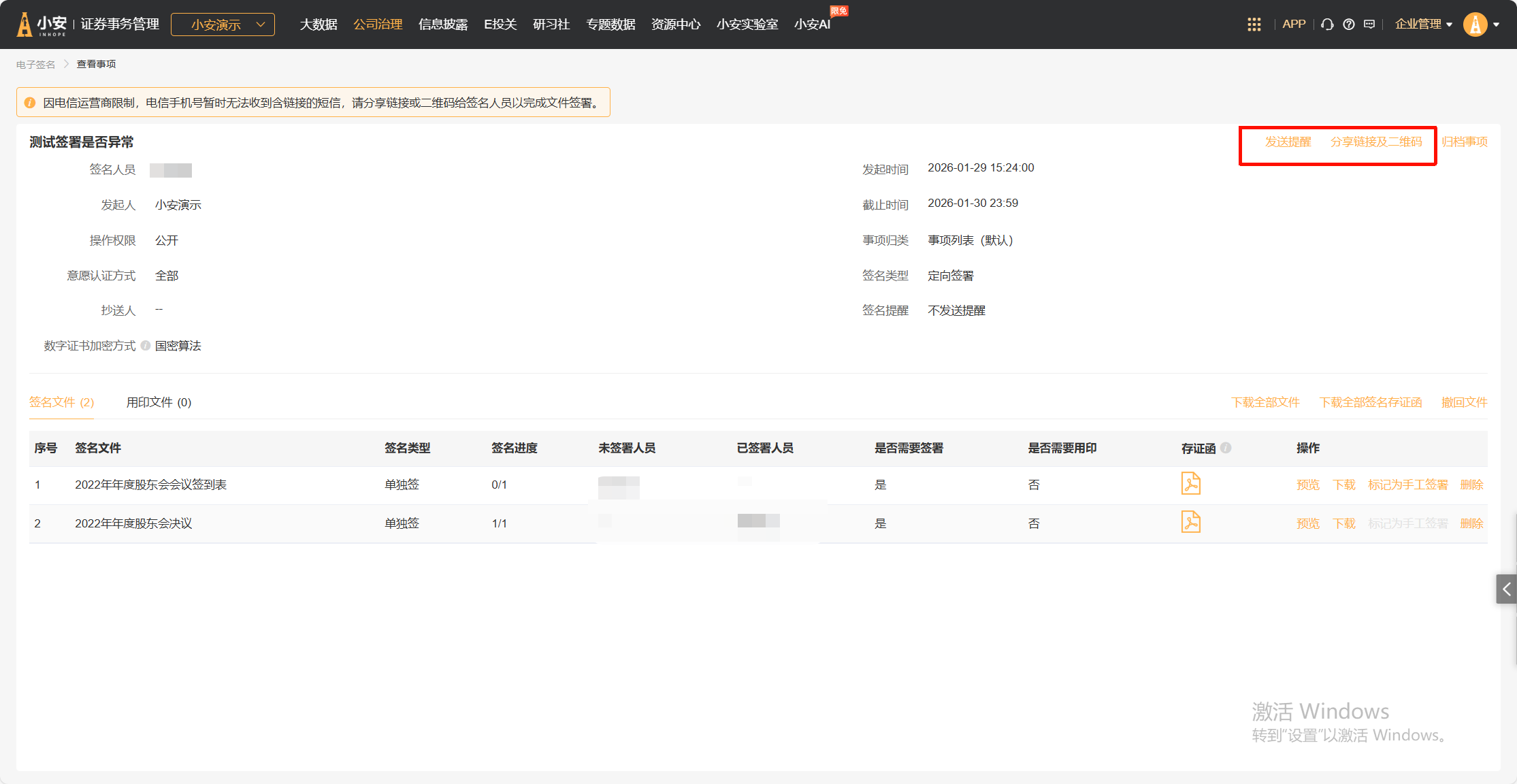The image size is (1517, 784).
Task: Open the 信息披露 menu item
Action: click(443, 24)
